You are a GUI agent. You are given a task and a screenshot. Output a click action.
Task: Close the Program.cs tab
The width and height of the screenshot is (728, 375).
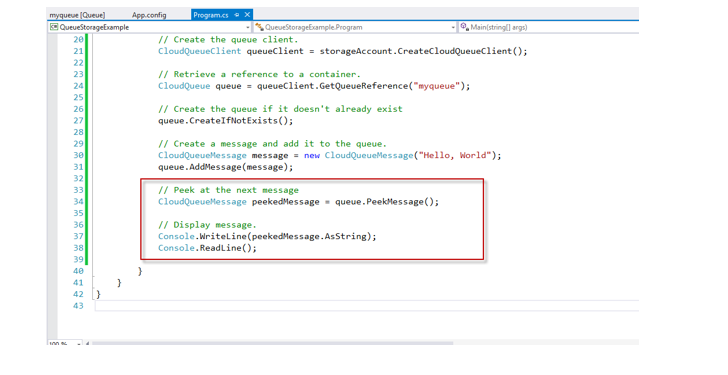point(247,15)
